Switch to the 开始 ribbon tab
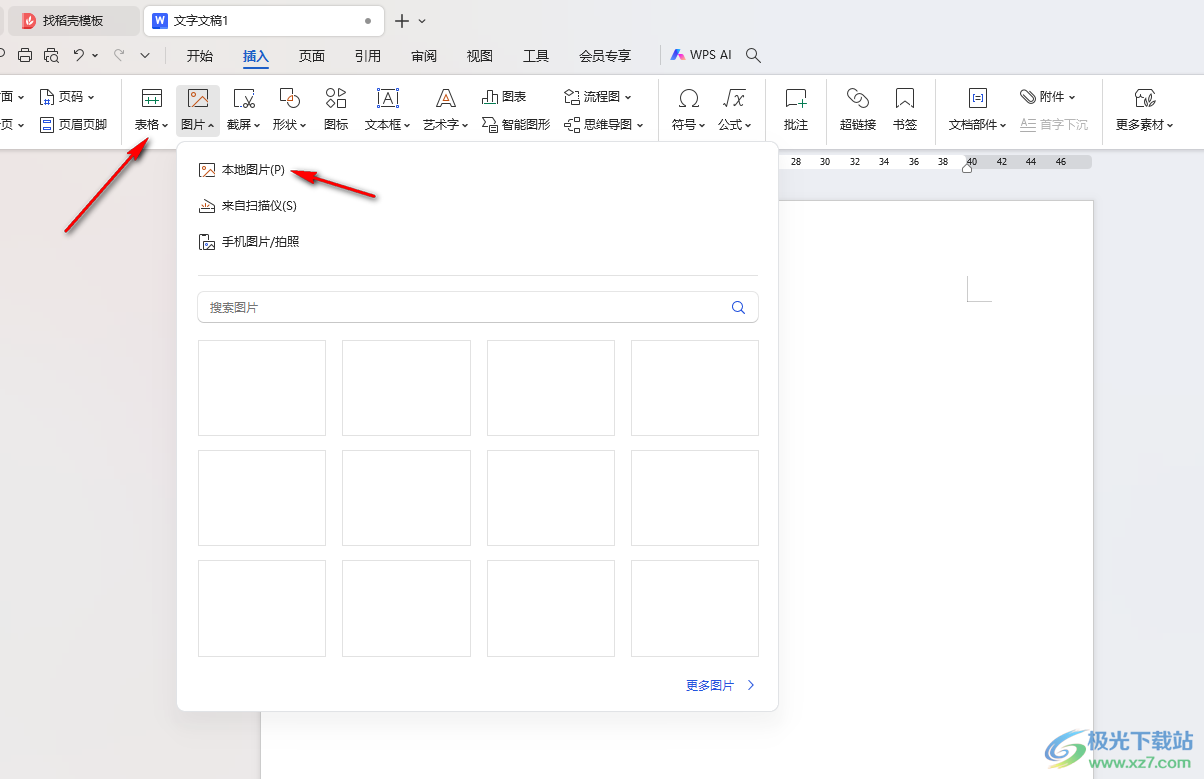The height and width of the screenshot is (779, 1204). [200, 56]
